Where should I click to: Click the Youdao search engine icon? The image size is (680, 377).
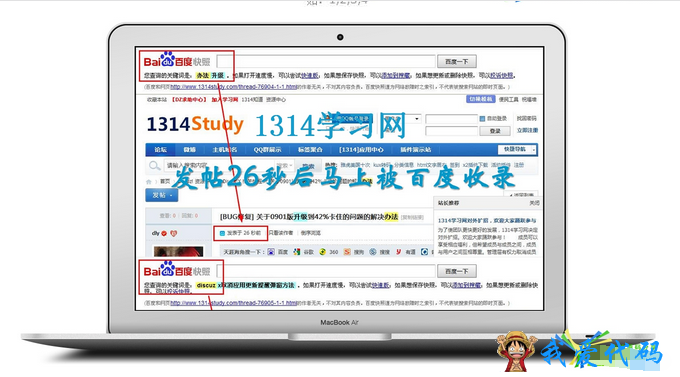coord(398,252)
